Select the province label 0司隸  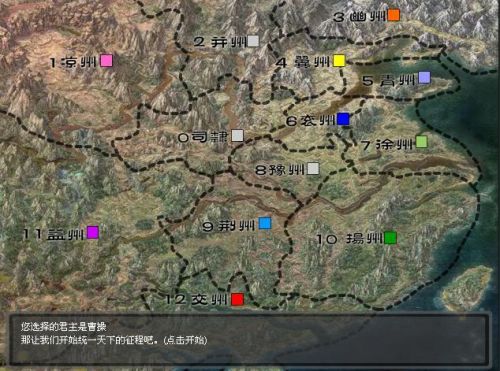(203, 137)
